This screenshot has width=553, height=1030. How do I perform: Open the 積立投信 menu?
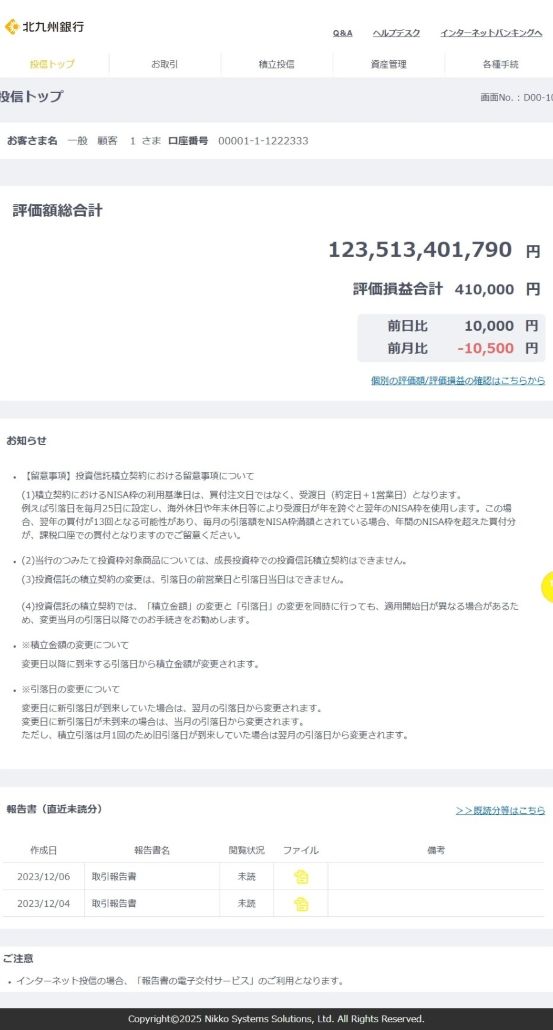coord(276,64)
